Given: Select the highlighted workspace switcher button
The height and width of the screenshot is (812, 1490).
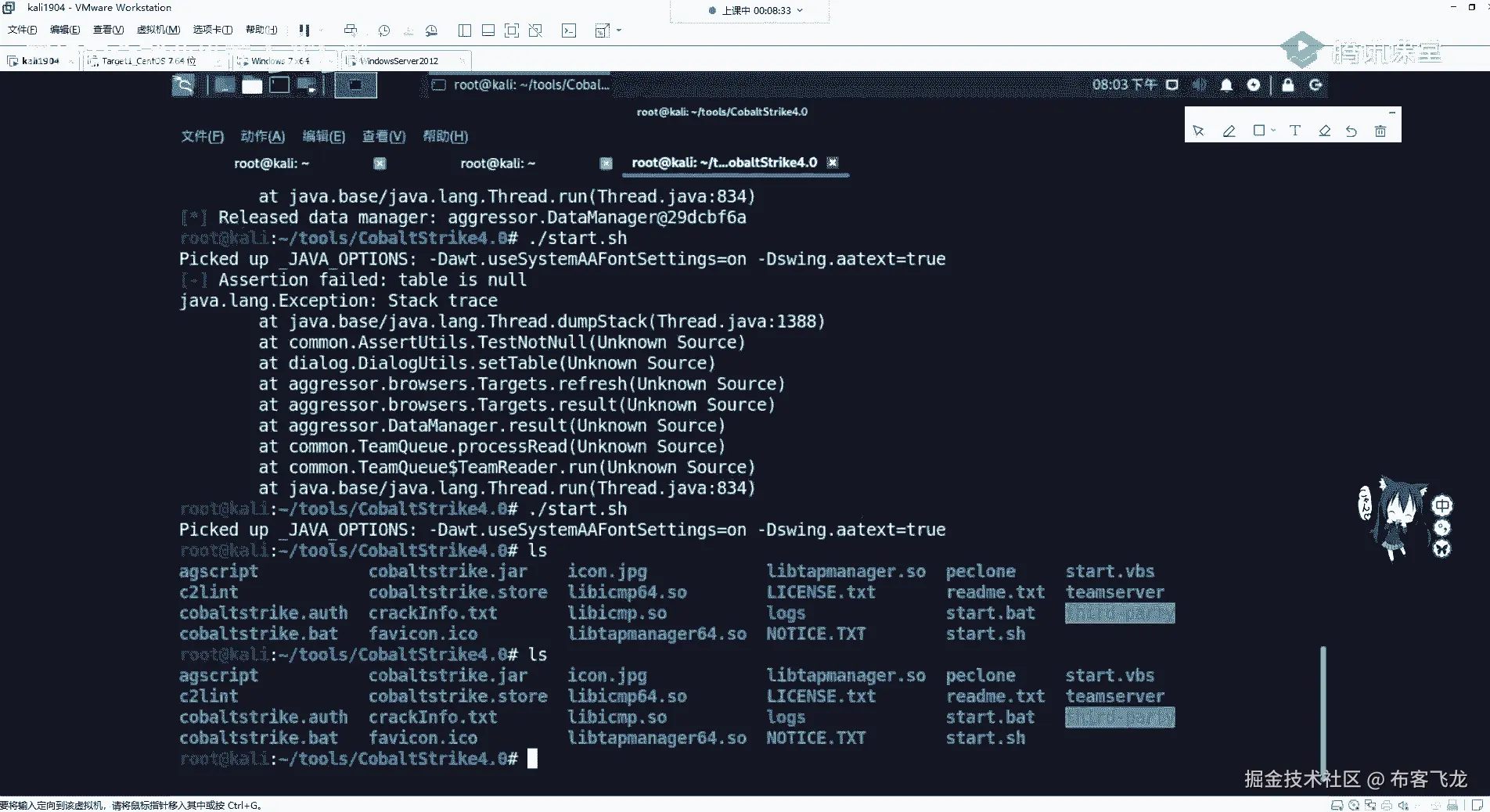Looking at the screenshot, I should (355, 85).
